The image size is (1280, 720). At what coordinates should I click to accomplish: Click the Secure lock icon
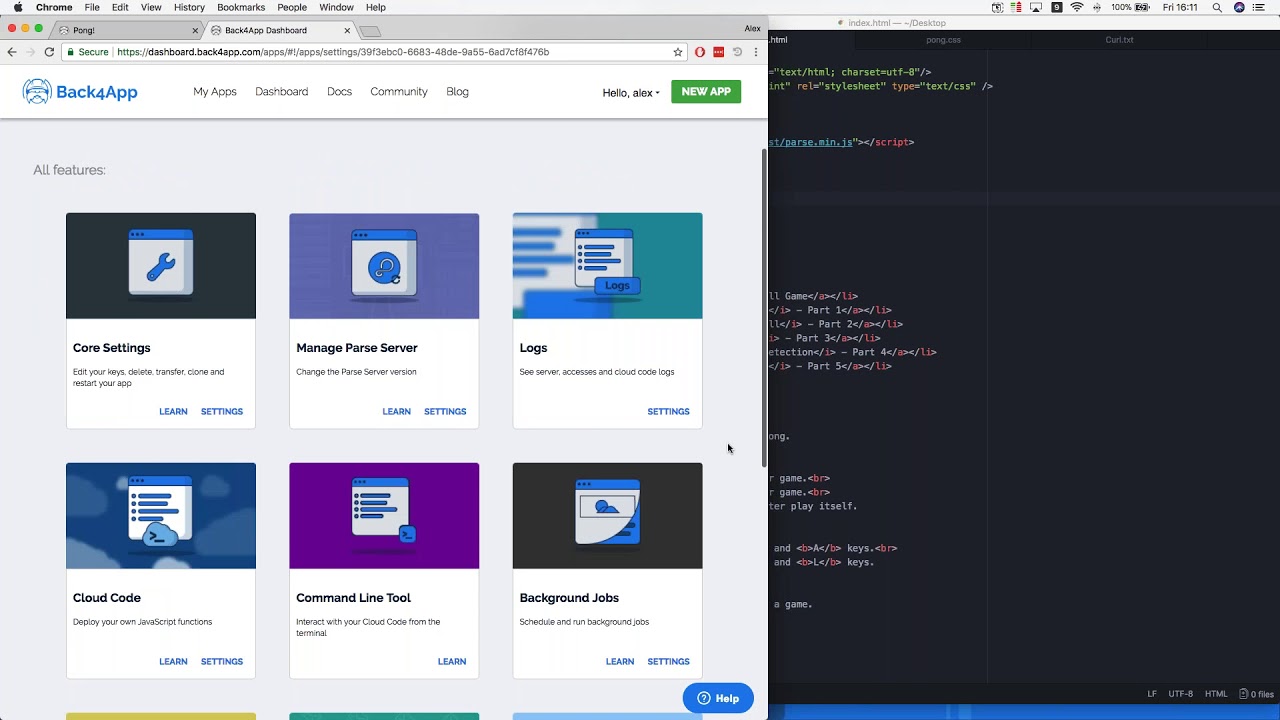(70, 52)
